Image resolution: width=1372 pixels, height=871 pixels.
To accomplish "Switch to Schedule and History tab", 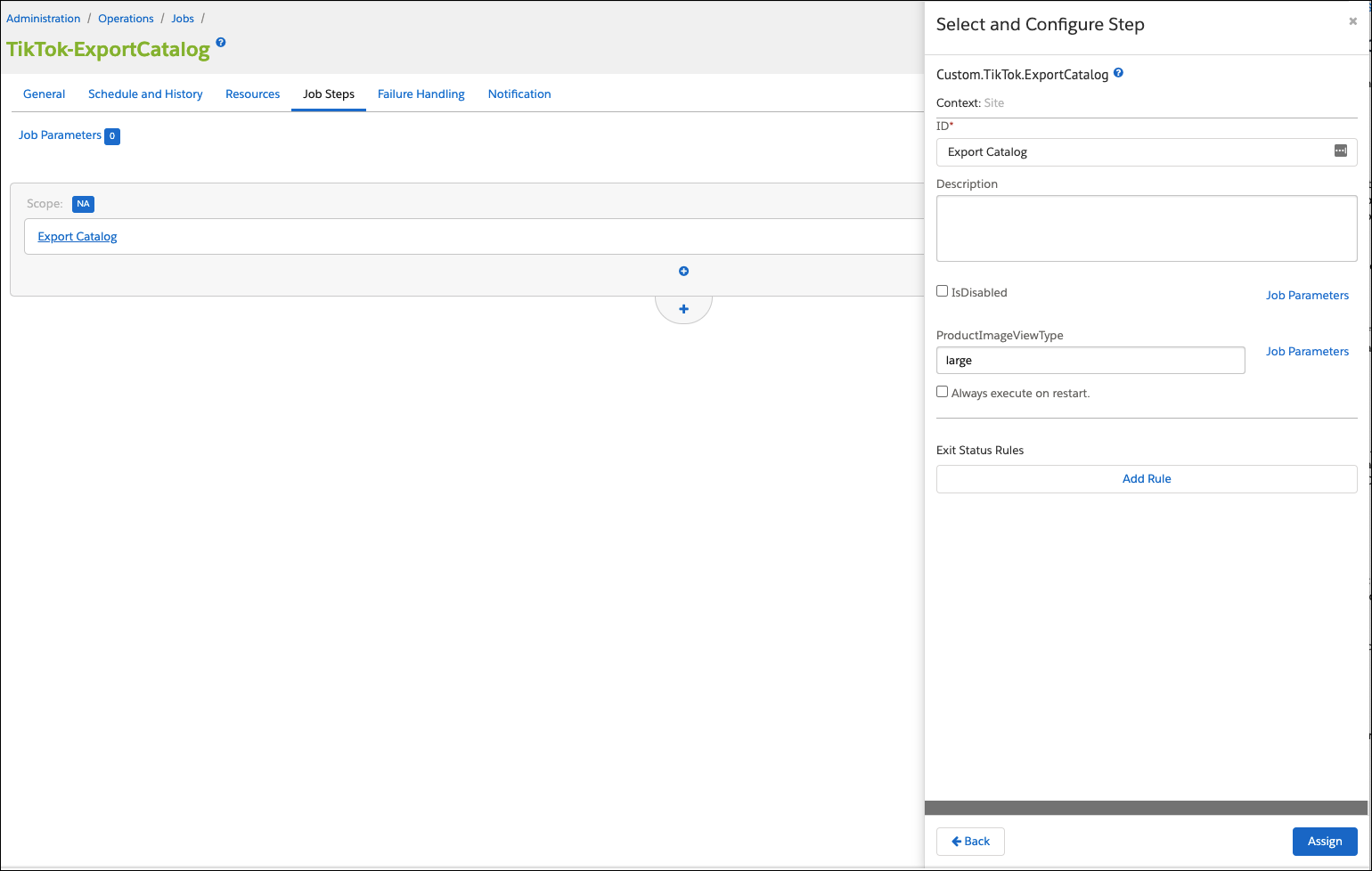I will pos(145,94).
